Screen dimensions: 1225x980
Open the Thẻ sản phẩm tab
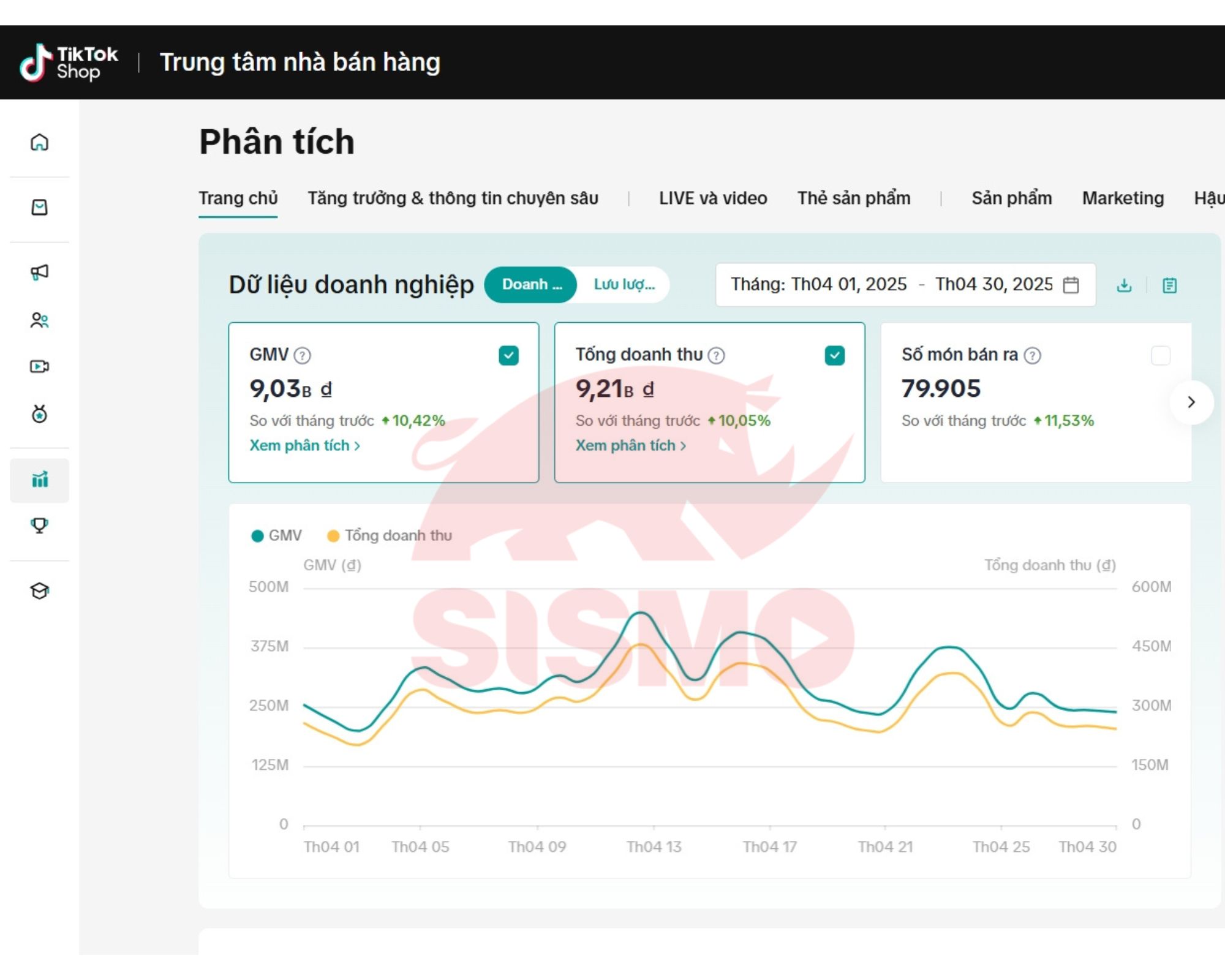coord(853,198)
